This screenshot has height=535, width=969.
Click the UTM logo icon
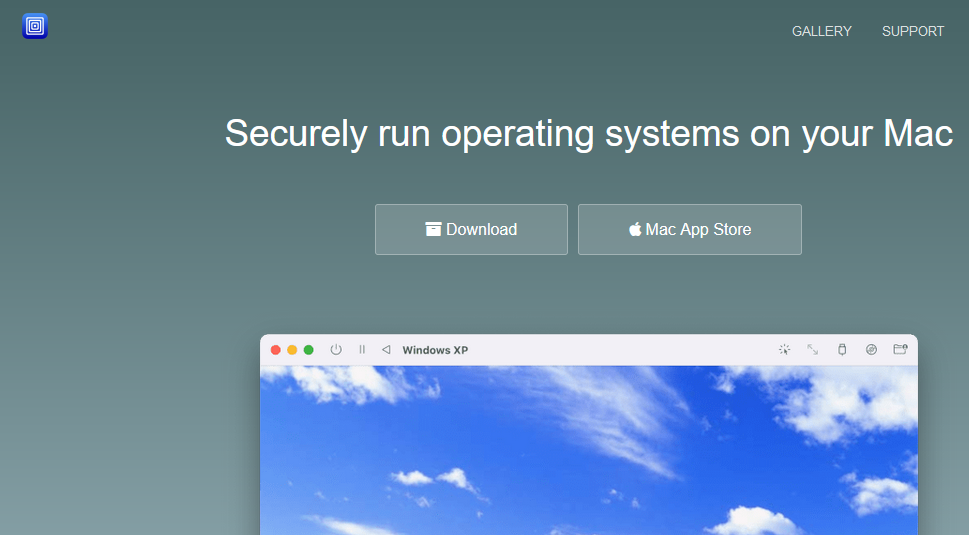click(x=35, y=26)
